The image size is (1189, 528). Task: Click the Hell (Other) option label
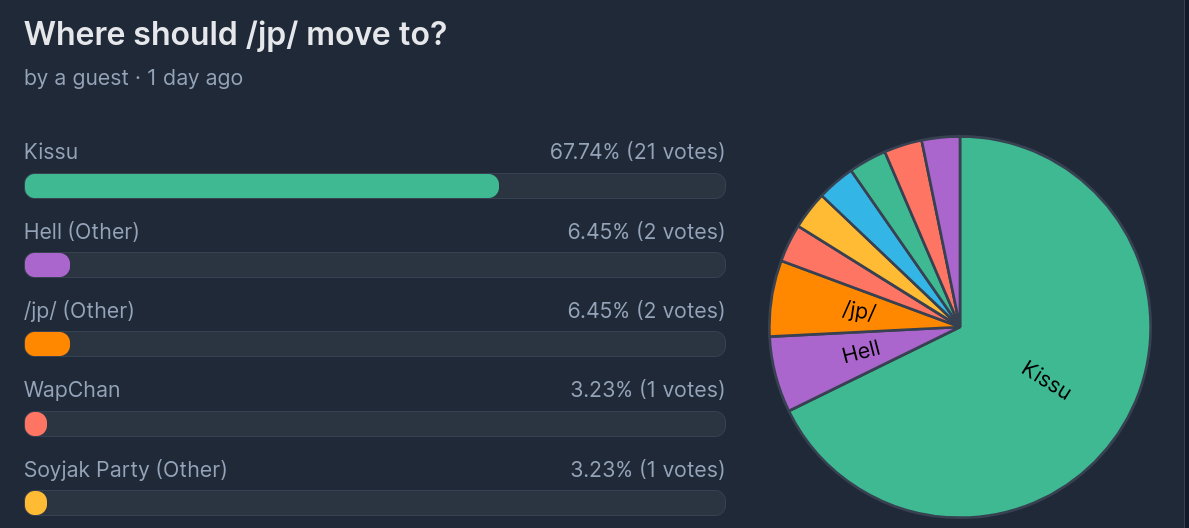pos(82,232)
